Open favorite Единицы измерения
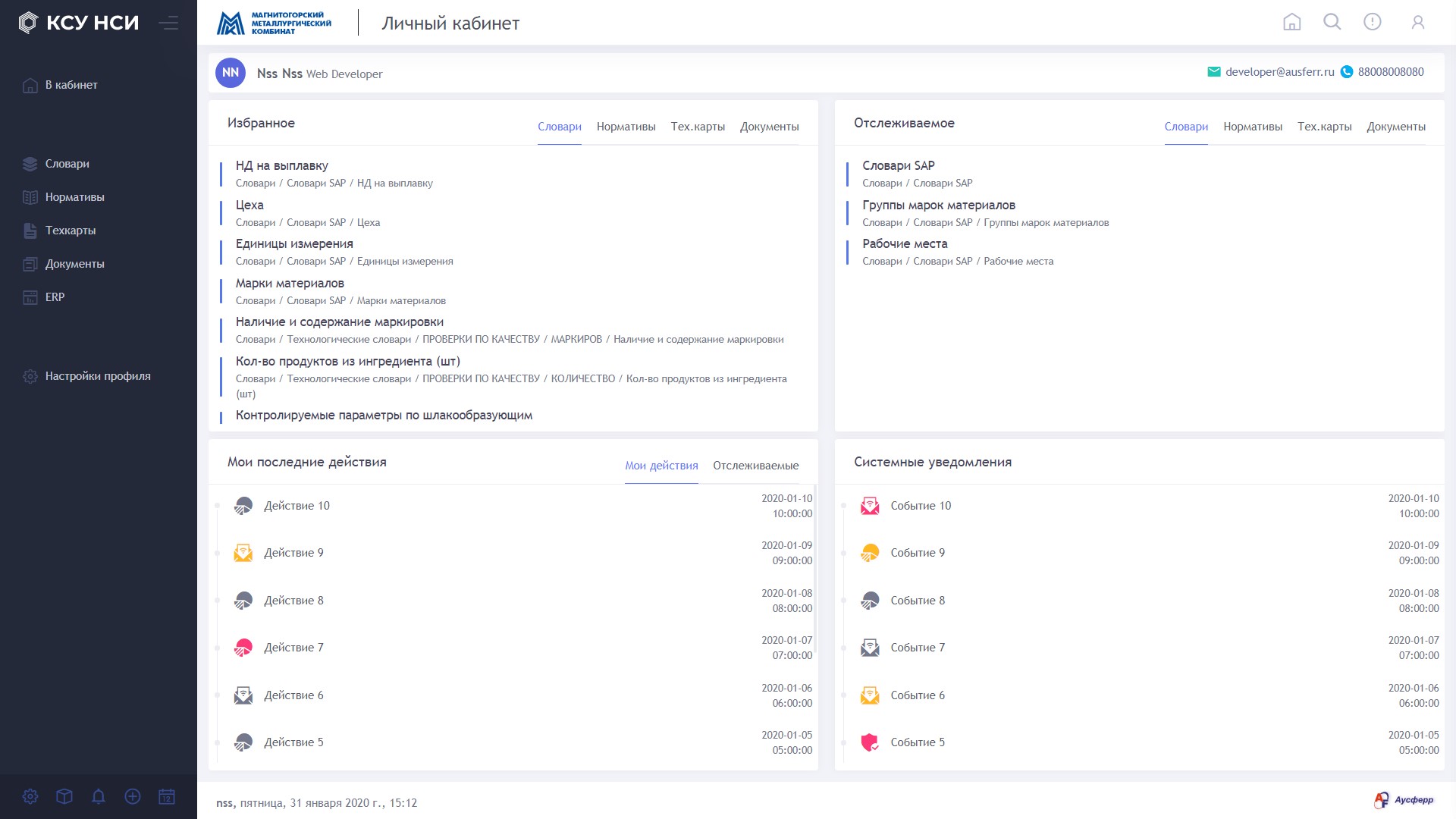 click(x=294, y=243)
